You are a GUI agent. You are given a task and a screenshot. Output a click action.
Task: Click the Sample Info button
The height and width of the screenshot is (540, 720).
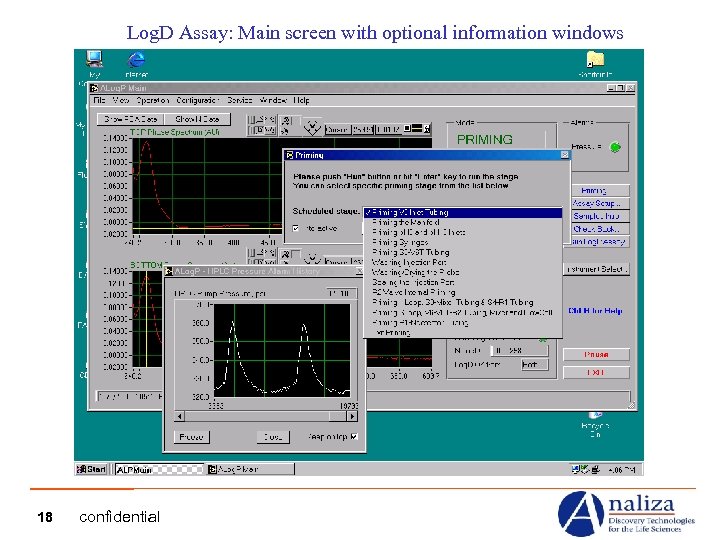[x=600, y=216]
